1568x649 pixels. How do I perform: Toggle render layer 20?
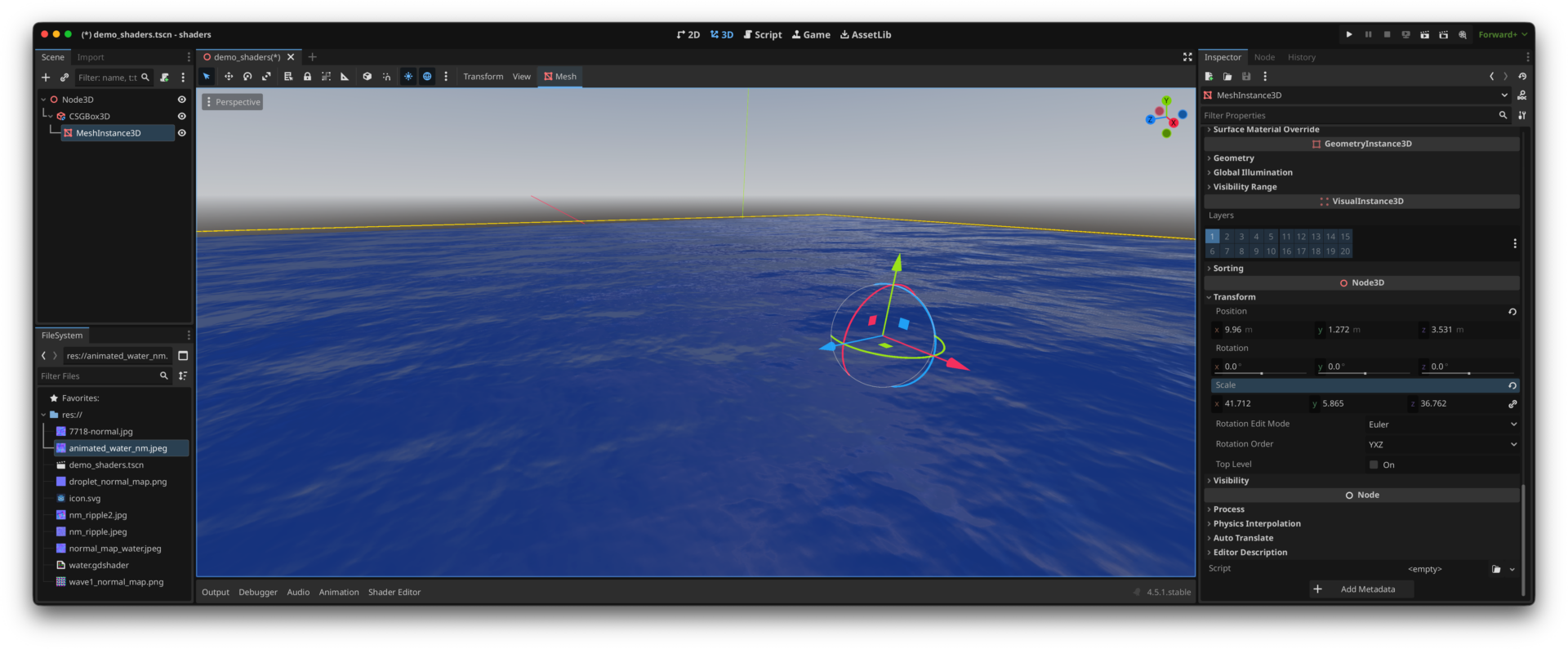(1345, 251)
